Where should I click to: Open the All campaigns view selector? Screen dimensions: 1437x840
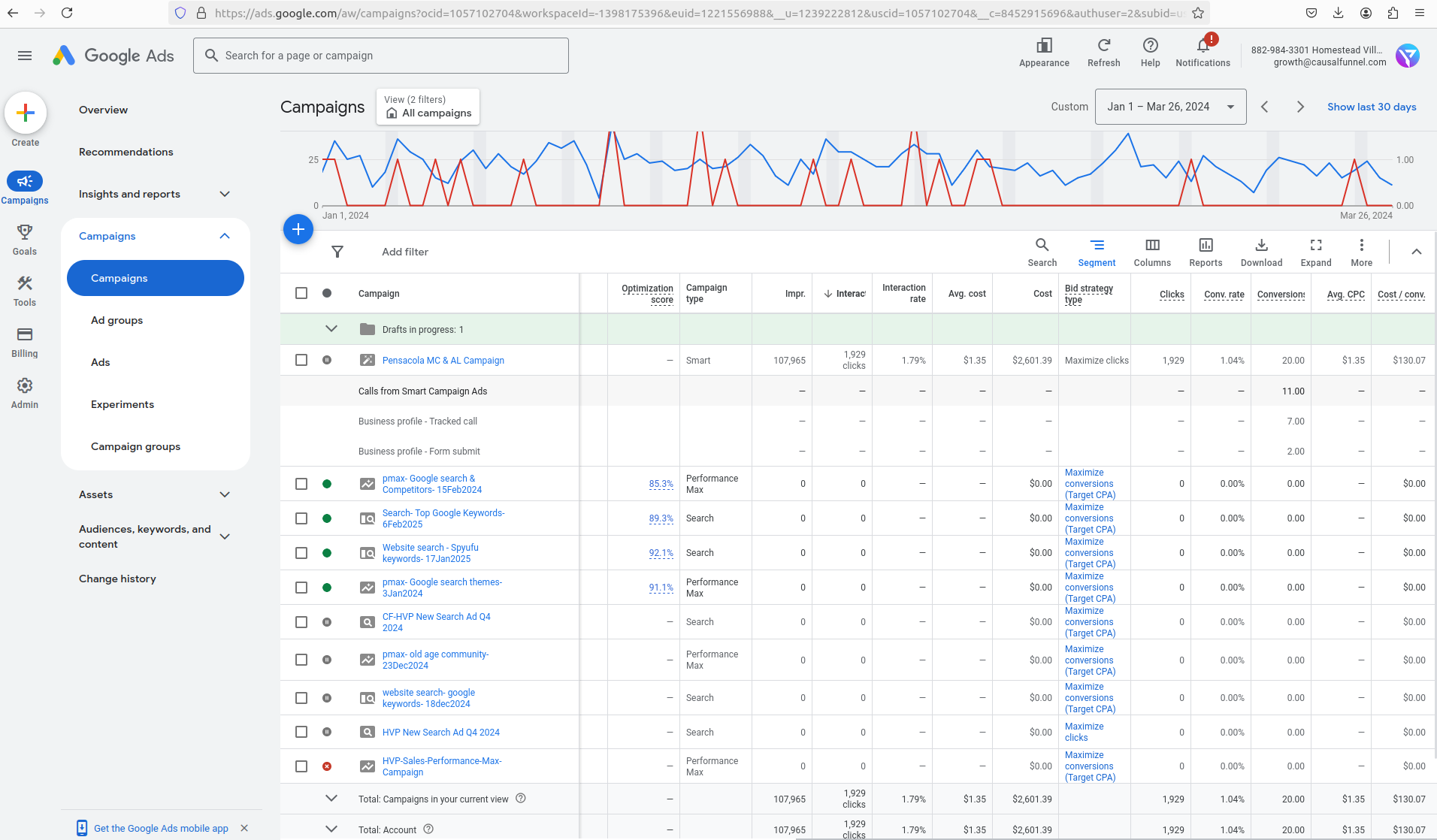point(428,107)
